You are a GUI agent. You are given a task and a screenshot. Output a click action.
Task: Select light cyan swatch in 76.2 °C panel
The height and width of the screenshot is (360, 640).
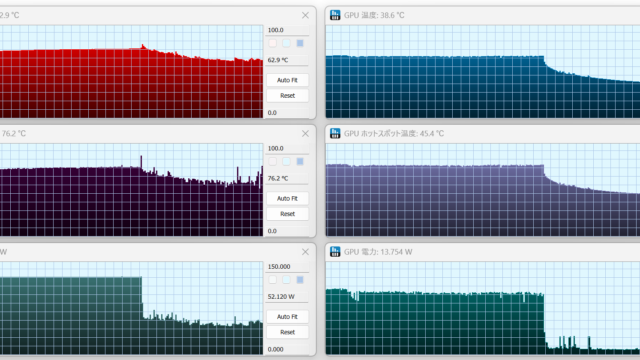click(286, 162)
